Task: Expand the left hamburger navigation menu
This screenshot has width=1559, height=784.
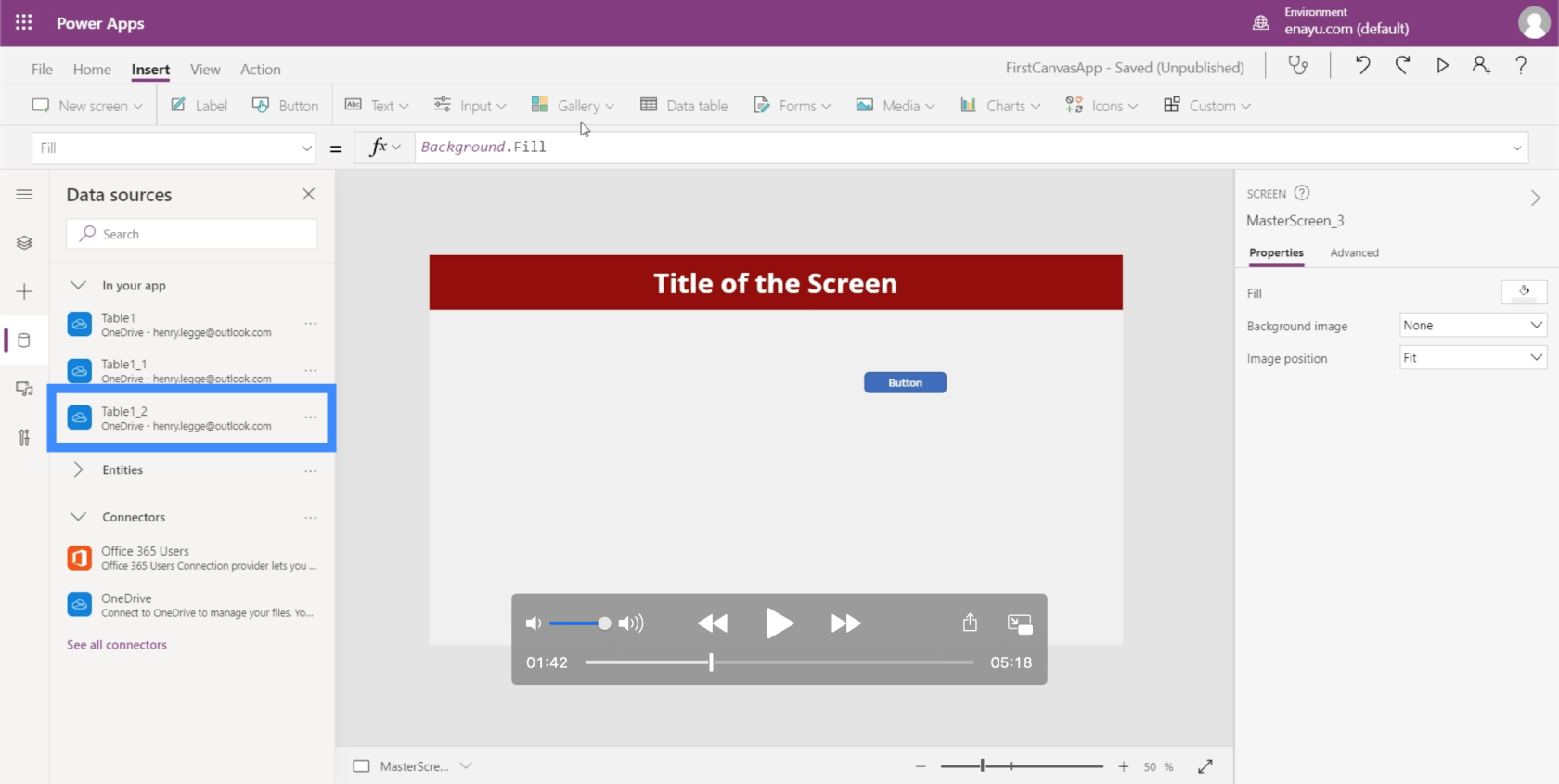Action: point(24,194)
